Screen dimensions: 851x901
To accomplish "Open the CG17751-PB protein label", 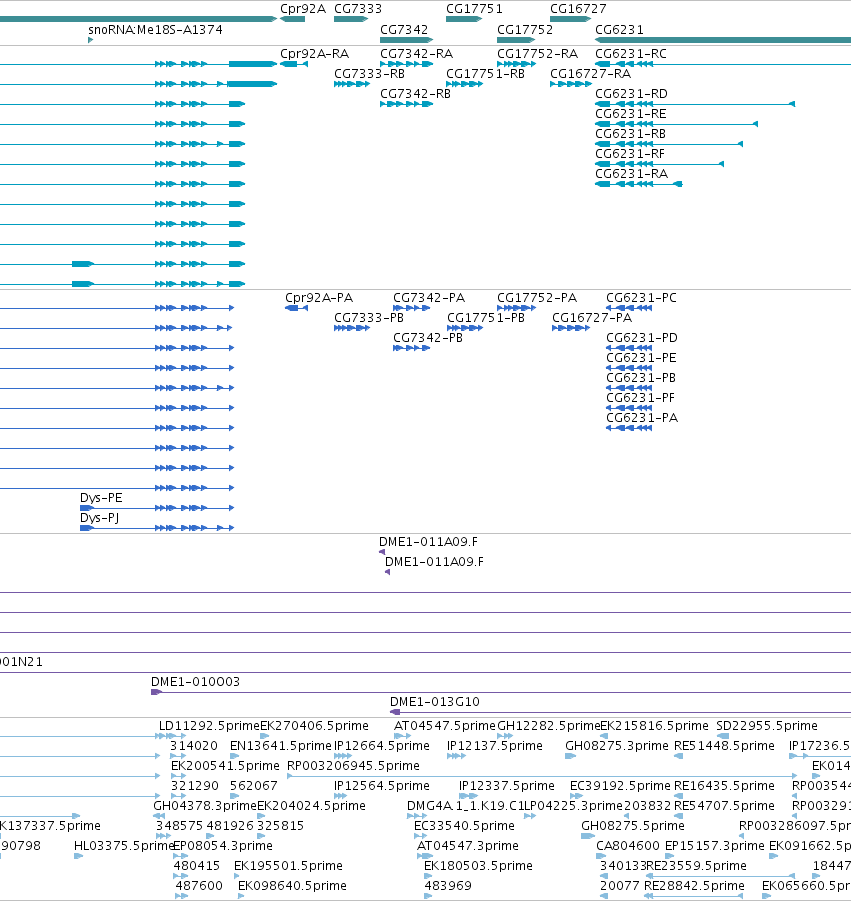I will click(486, 318).
